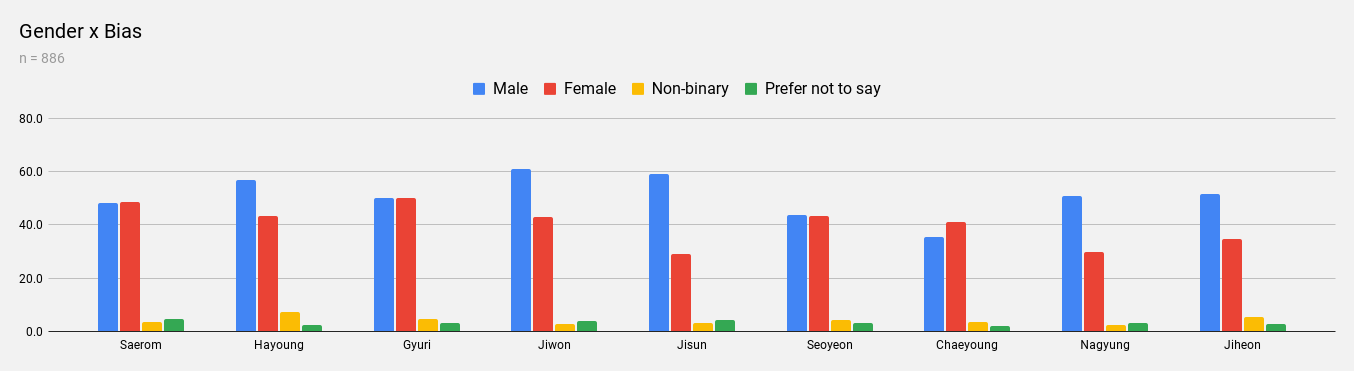Click Jiwon's blue Male bar

point(521,250)
